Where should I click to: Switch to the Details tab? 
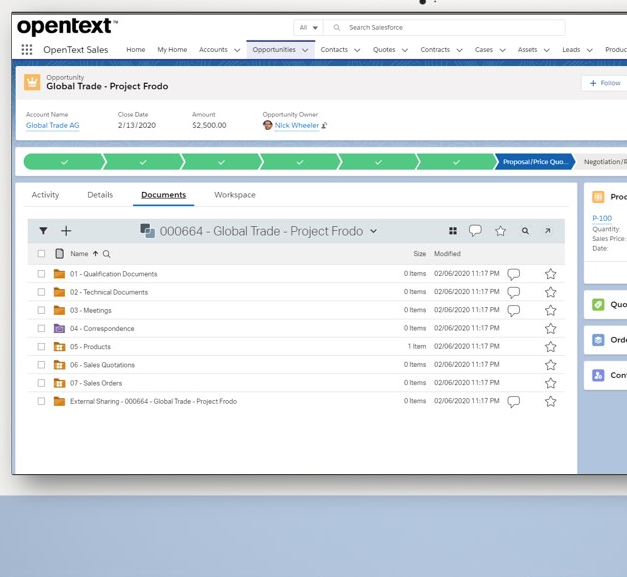[100, 195]
